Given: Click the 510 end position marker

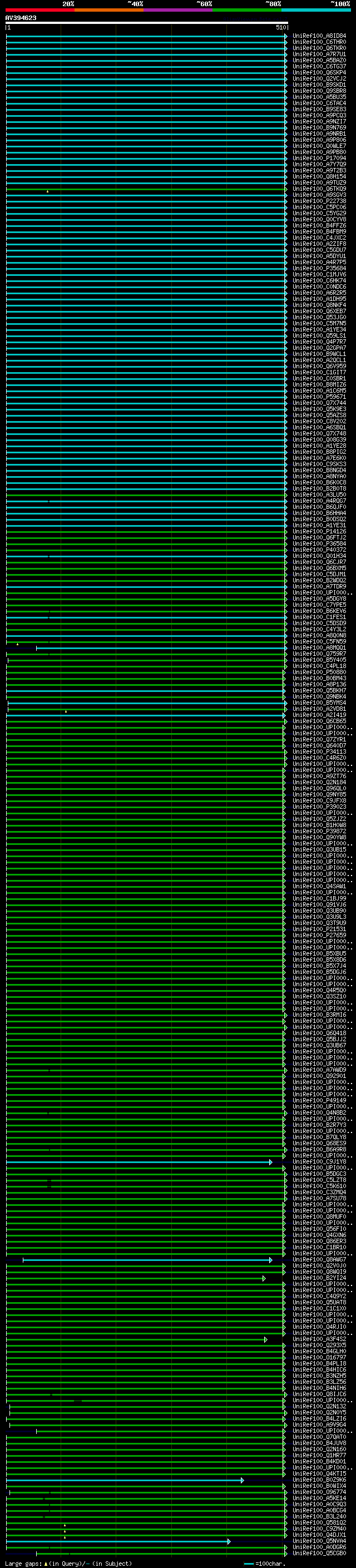Looking at the screenshot, I should 281,27.
